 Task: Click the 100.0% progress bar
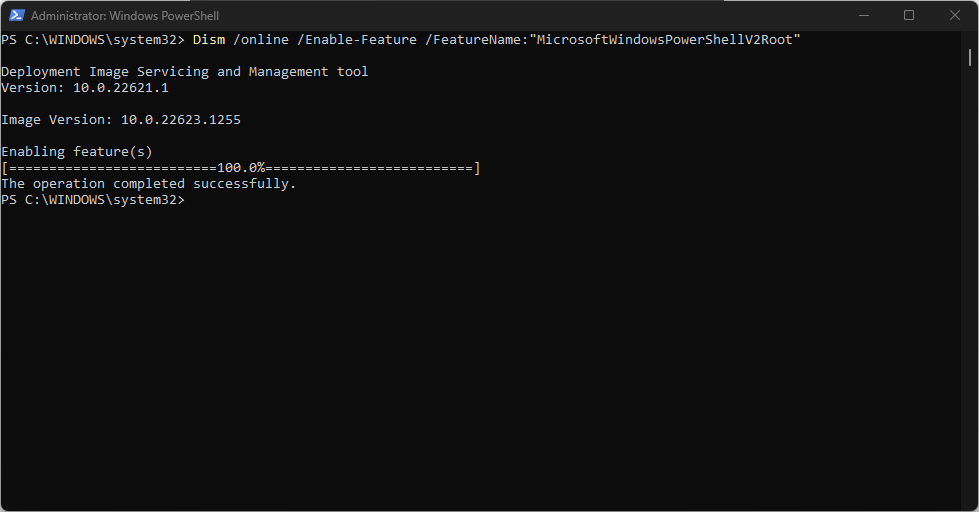pyautogui.click(x=241, y=168)
